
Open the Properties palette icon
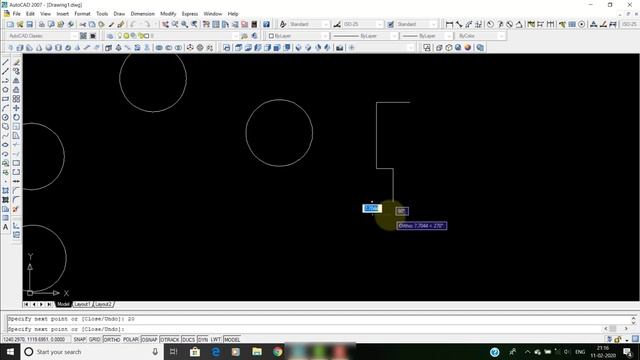[207, 24]
